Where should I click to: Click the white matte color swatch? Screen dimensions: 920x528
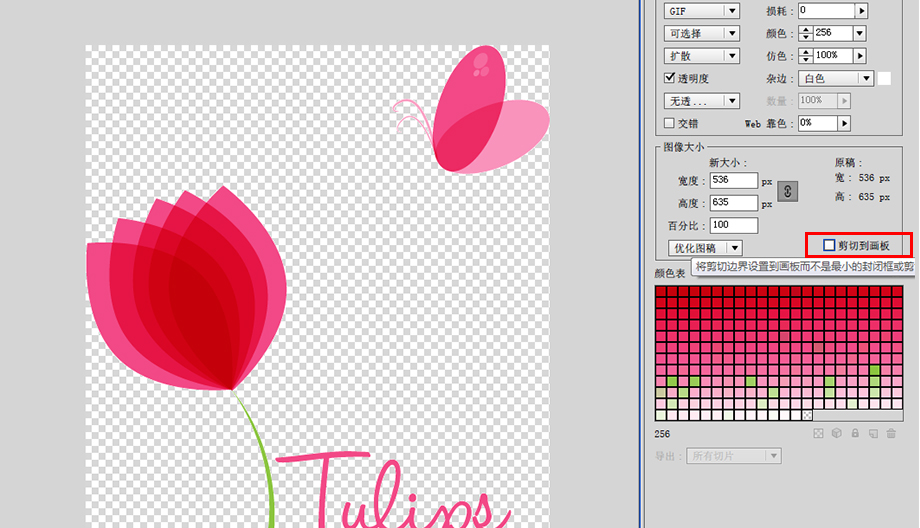pos(884,78)
